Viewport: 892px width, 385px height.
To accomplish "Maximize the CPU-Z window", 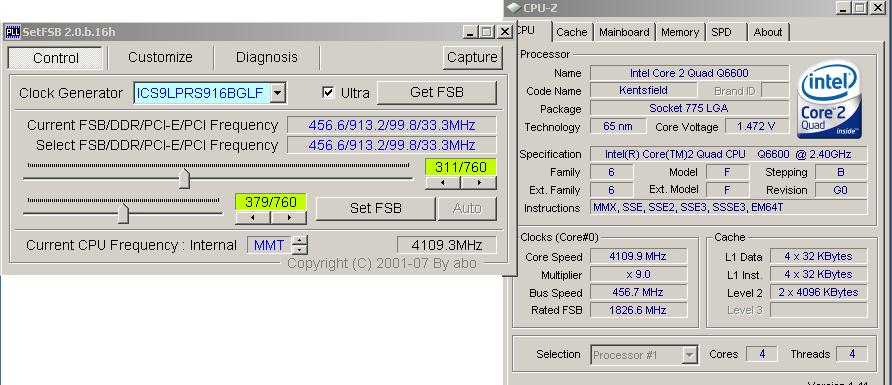I will (860, 7).
